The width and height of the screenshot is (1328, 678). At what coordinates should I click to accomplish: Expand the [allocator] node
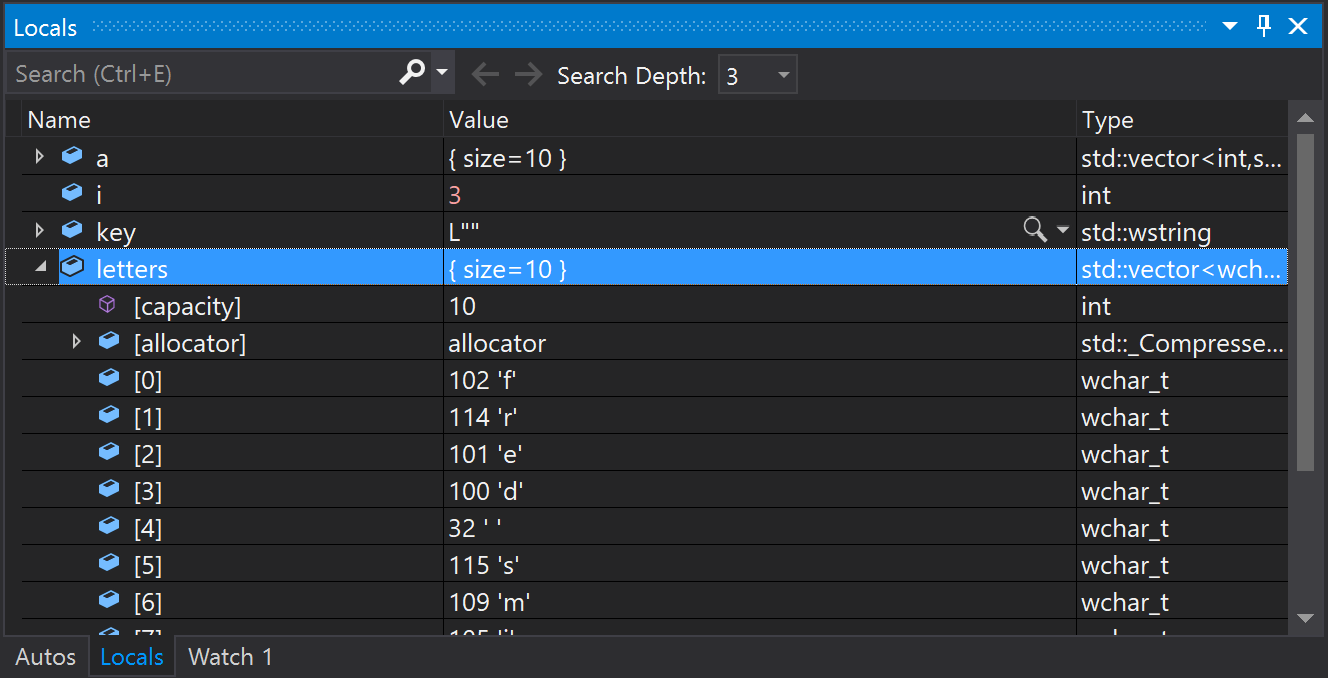[77, 340]
